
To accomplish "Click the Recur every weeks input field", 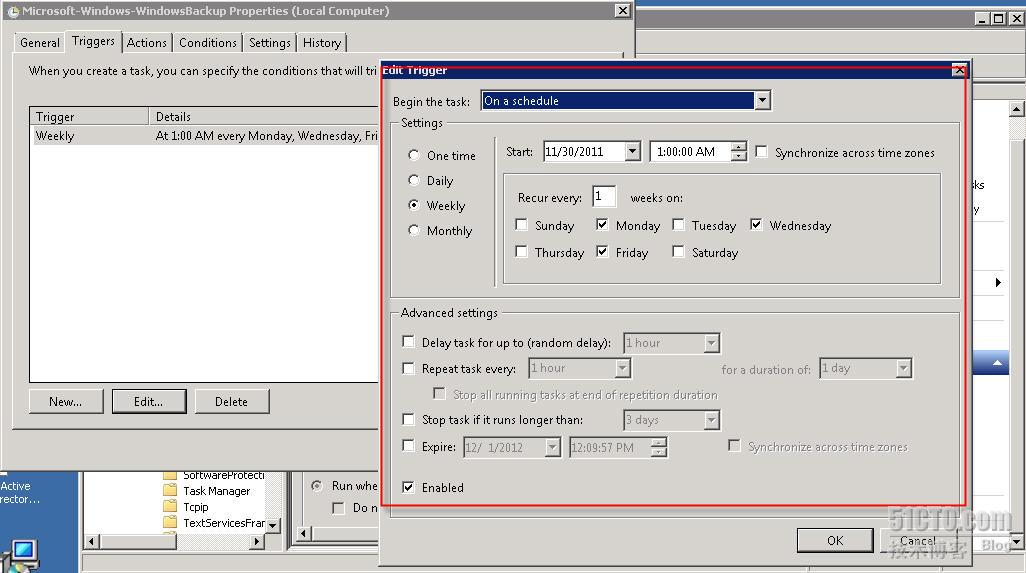I will (x=604, y=196).
